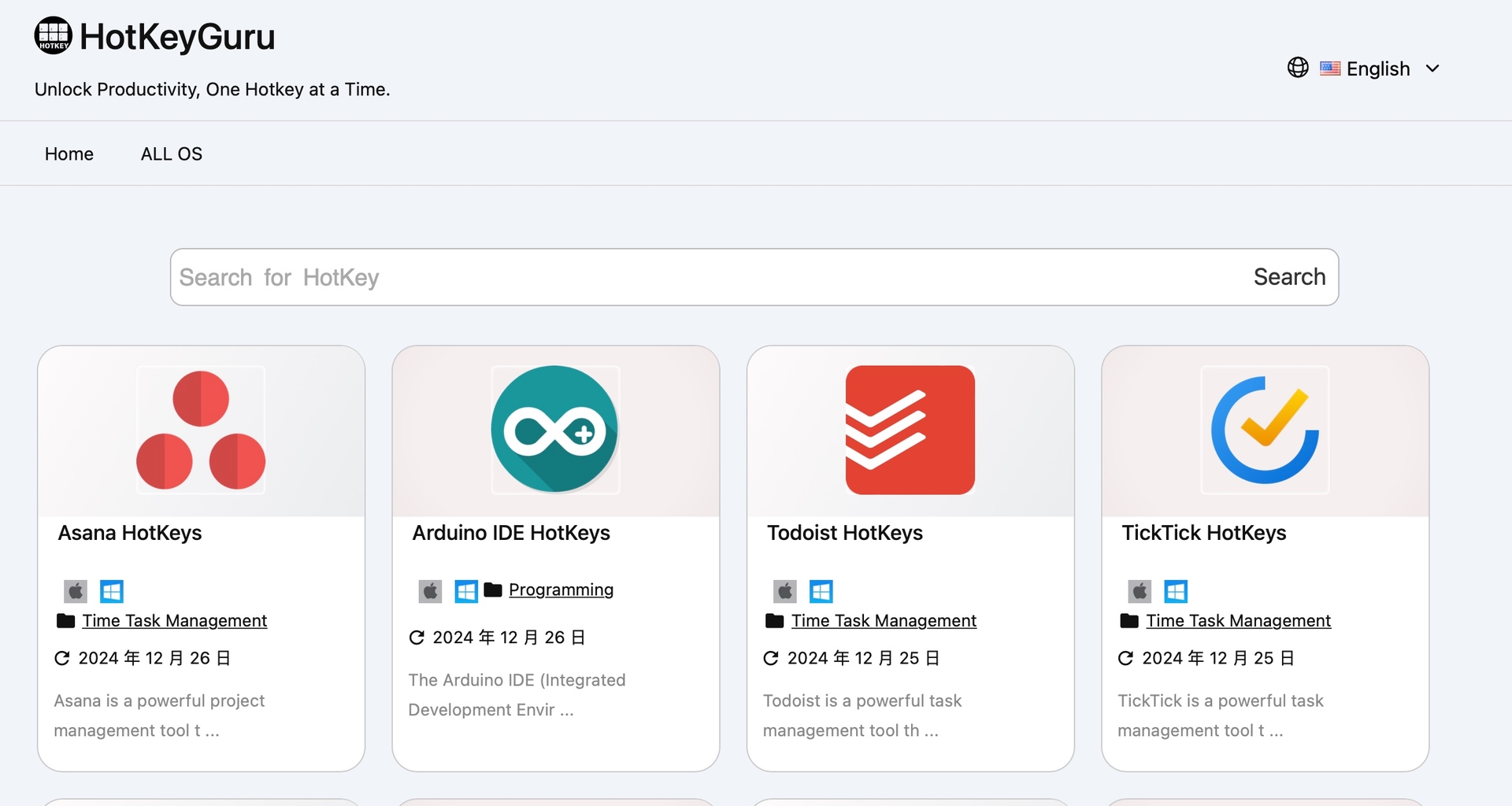Open Time Task Management link under TickTick
This screenshot has height=806, width=1512.
pos(1239,621)
